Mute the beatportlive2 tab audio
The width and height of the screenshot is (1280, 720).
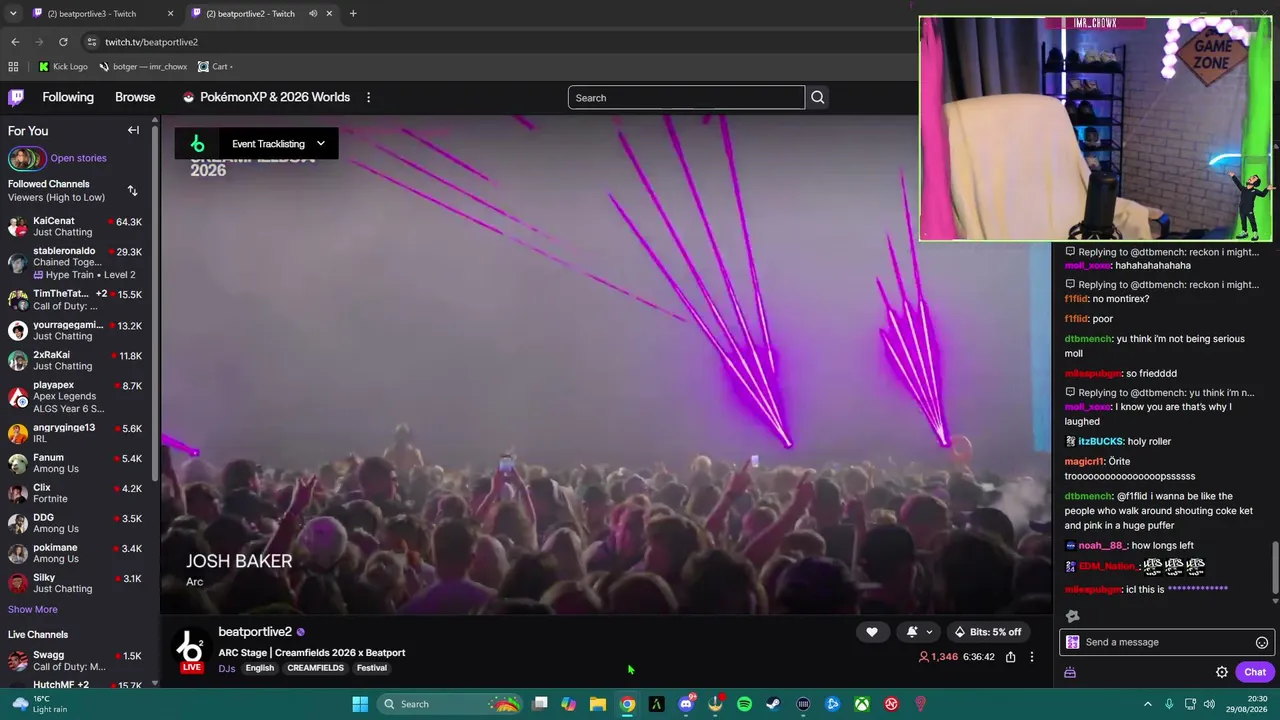[313, 14]
